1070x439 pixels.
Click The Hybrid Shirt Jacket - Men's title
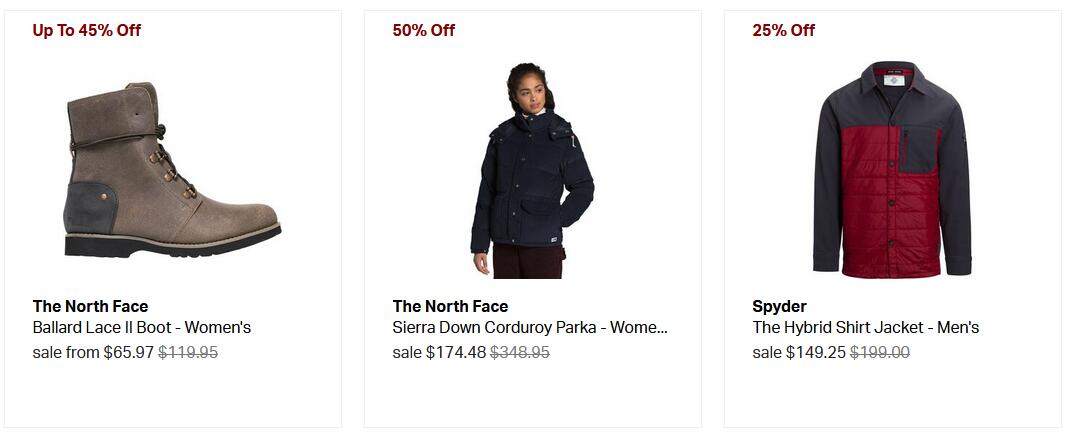coord(866,328)
